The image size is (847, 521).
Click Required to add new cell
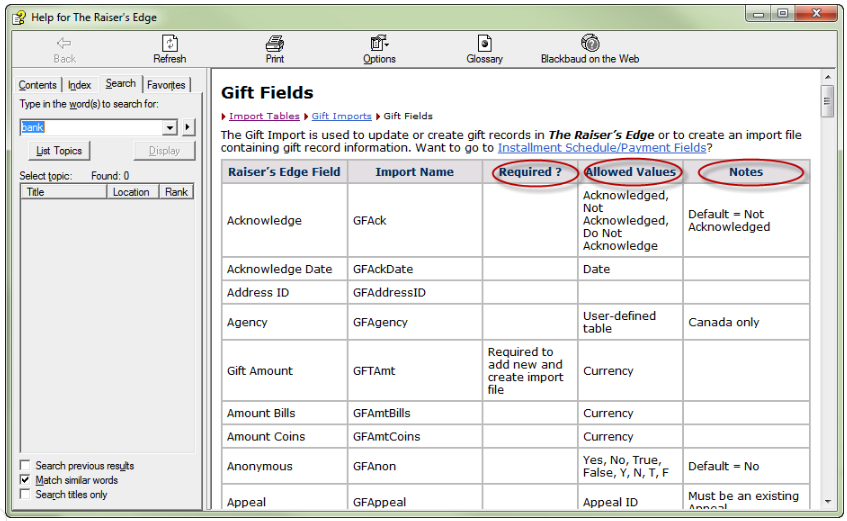click(530, 371)
